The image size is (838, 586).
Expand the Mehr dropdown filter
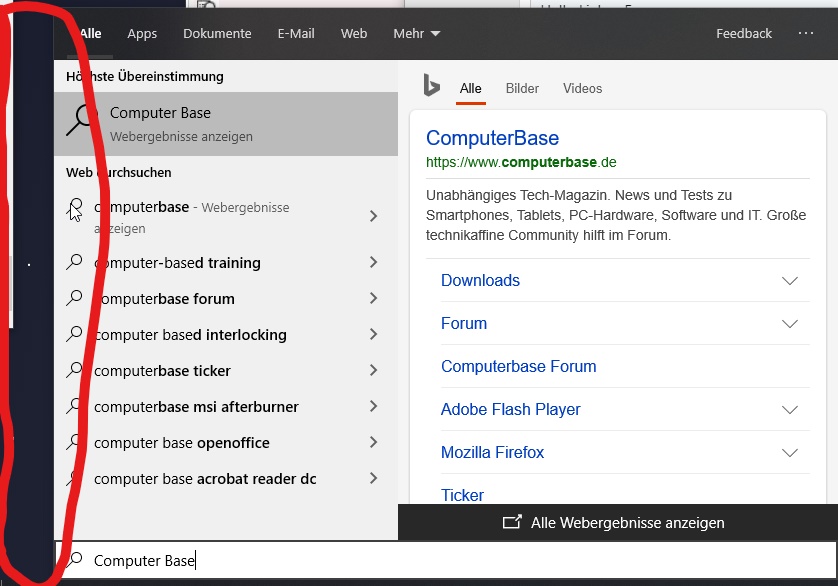[x=416, y=33]
